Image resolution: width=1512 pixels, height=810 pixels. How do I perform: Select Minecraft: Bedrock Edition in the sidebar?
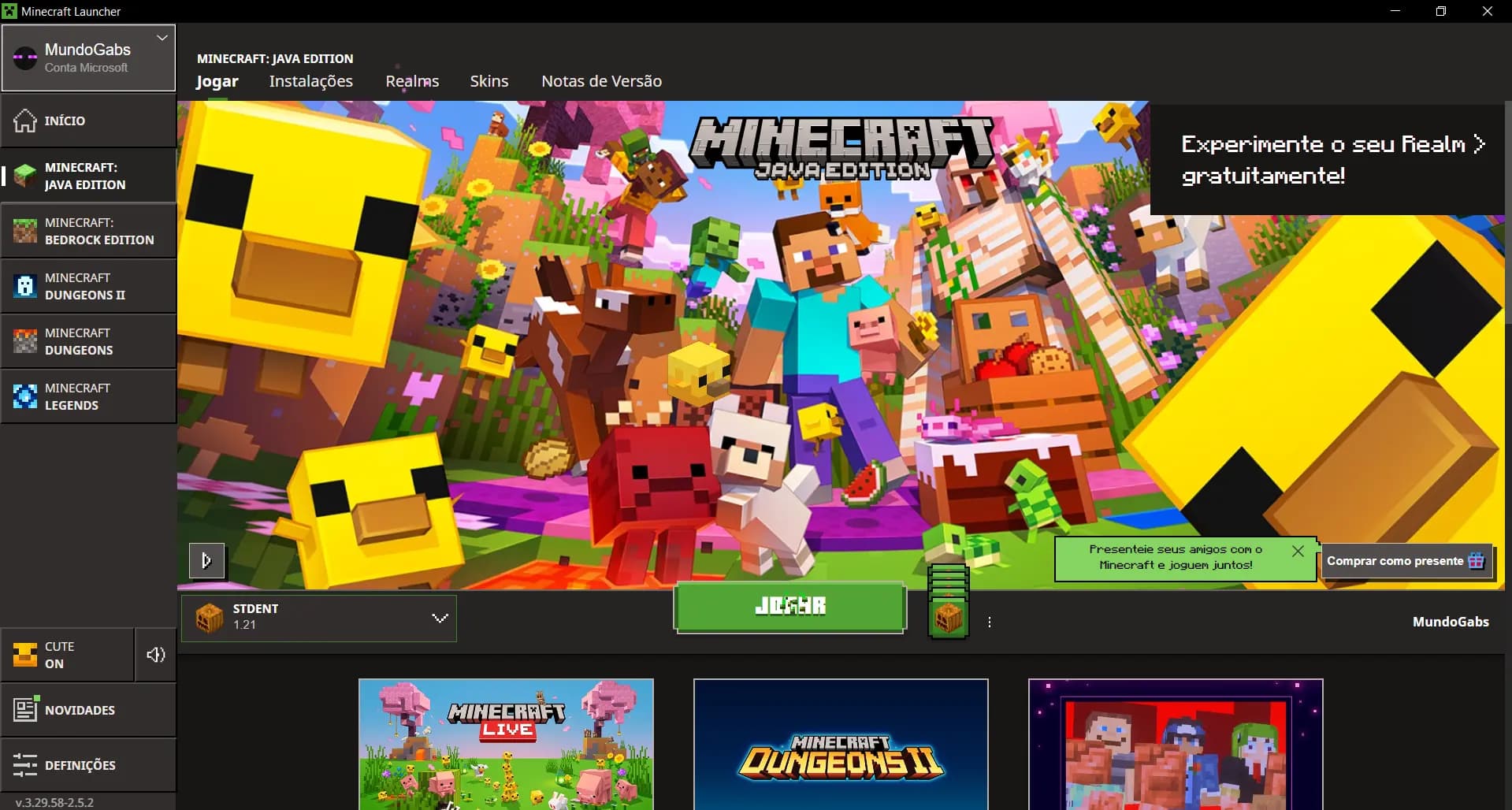click(88, 230)
